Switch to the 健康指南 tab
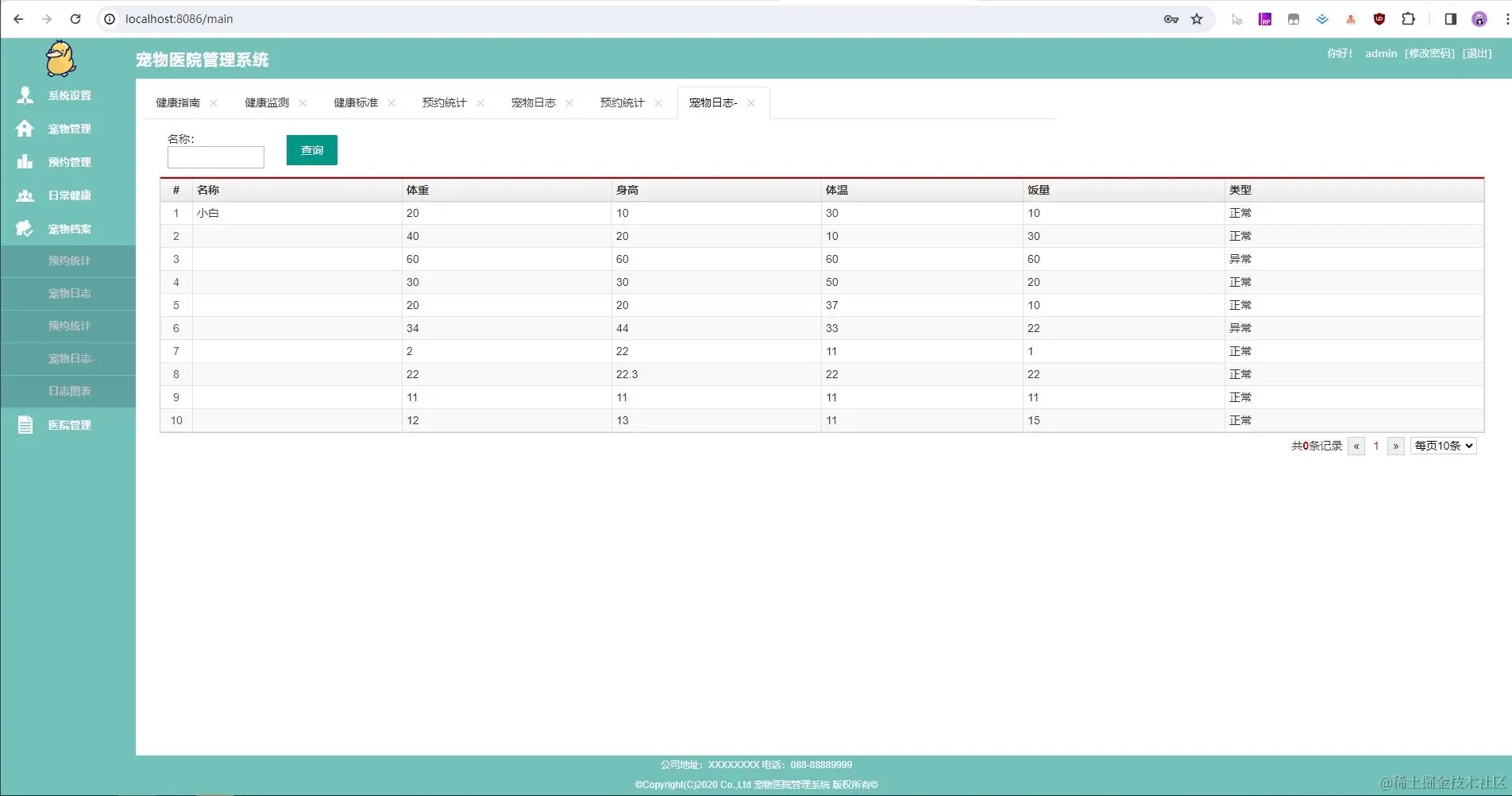 pos(178,103)
